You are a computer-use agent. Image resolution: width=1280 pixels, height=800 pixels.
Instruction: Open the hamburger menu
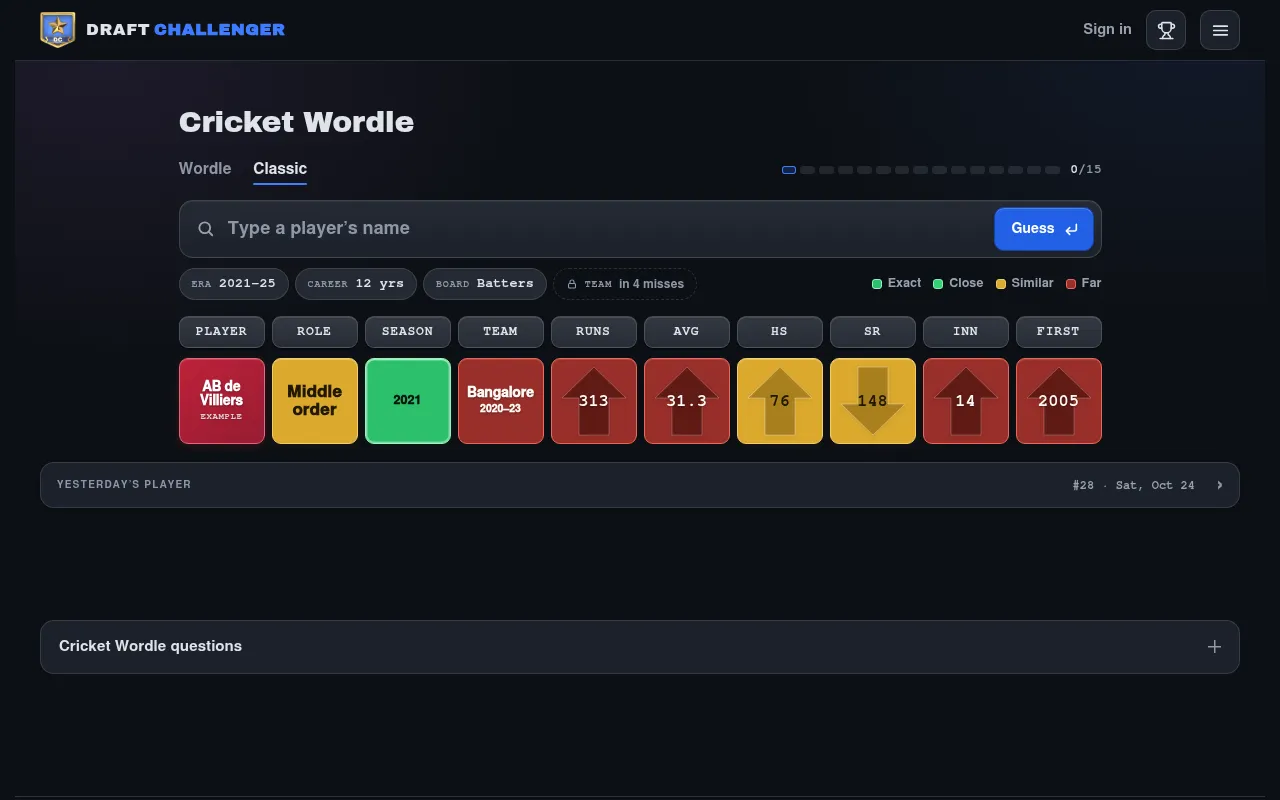click(1220, 30)
